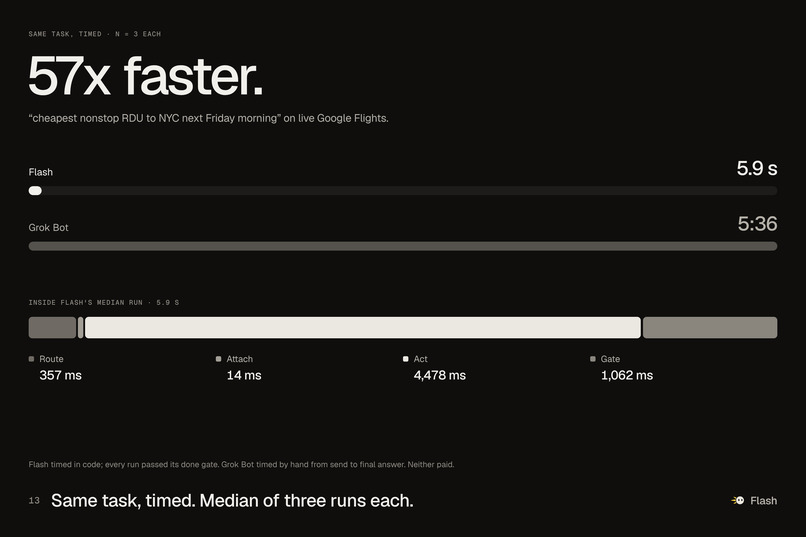
Task: Click the 'Same task, timed. Median of three runs each.' title
Action: tap(232, 501)
